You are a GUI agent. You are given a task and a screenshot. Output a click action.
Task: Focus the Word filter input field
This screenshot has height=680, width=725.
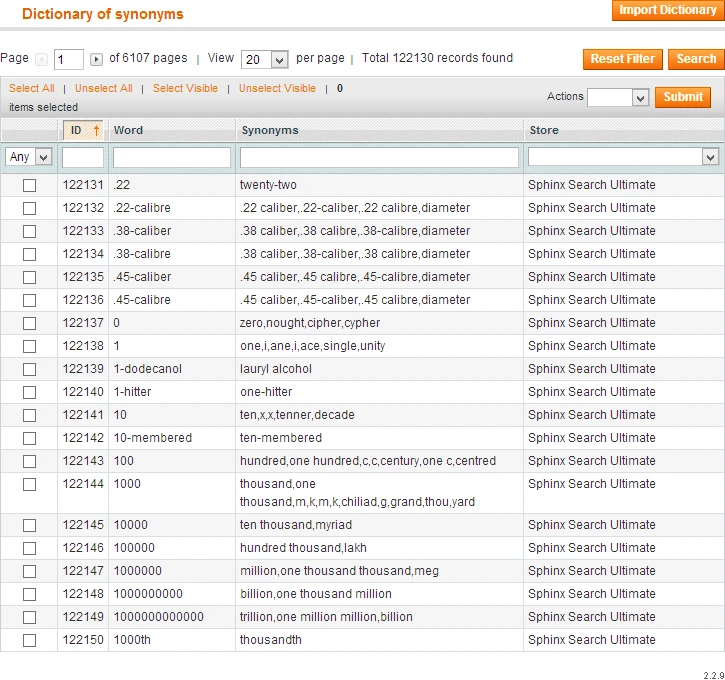172,157
